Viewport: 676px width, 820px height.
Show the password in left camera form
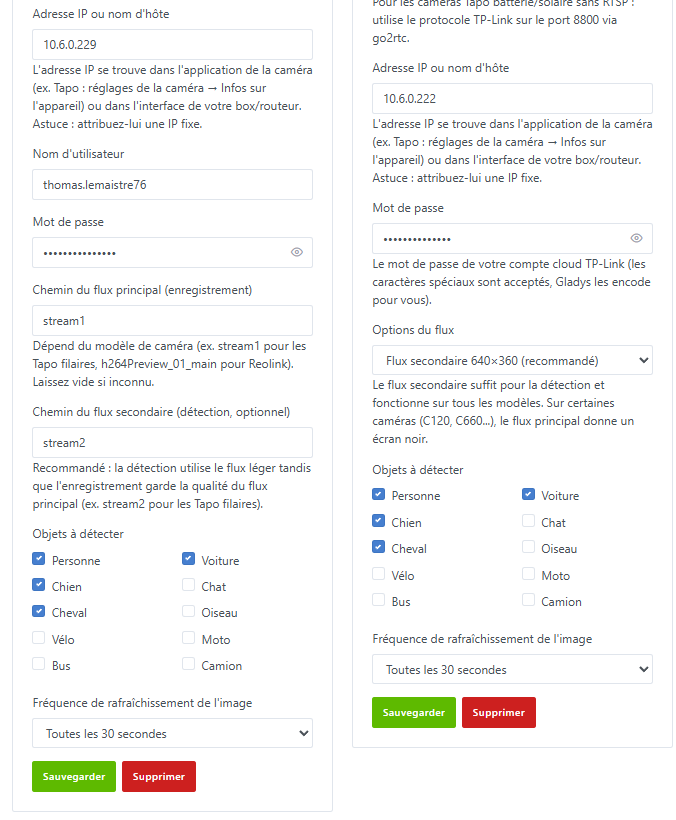coord(296,252)
